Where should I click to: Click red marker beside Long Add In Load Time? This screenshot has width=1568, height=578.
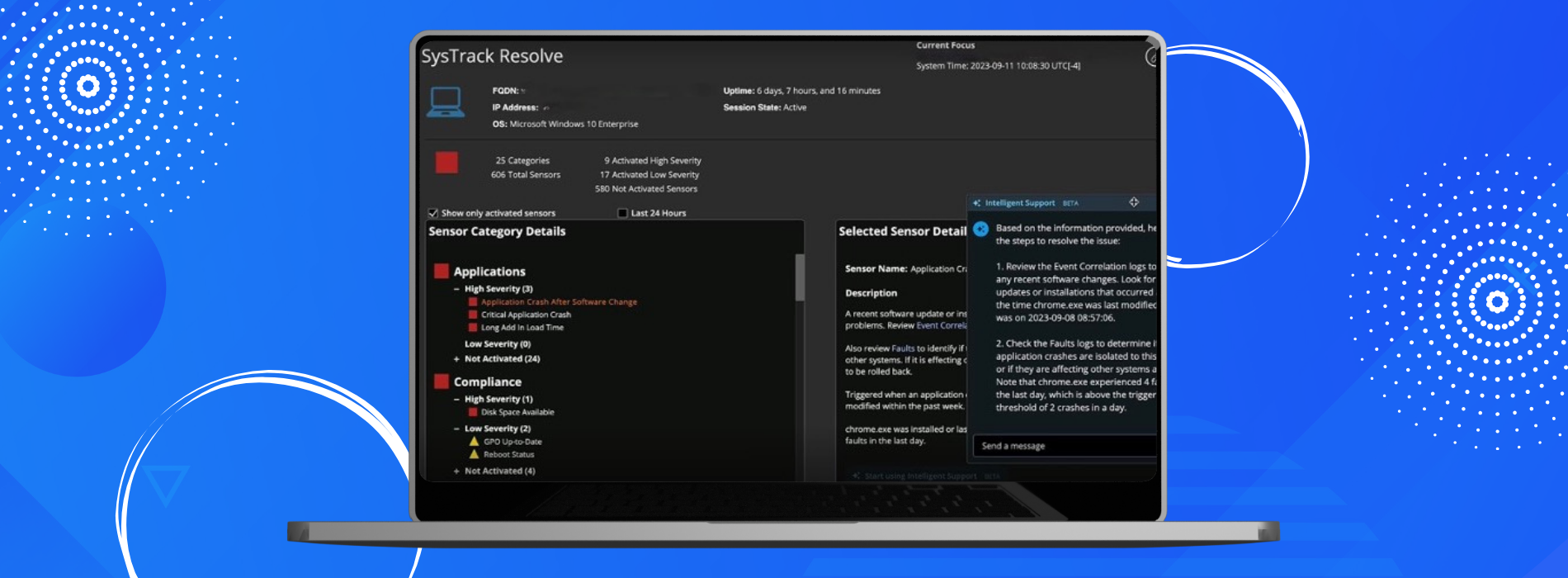click(x=474, y=328)
